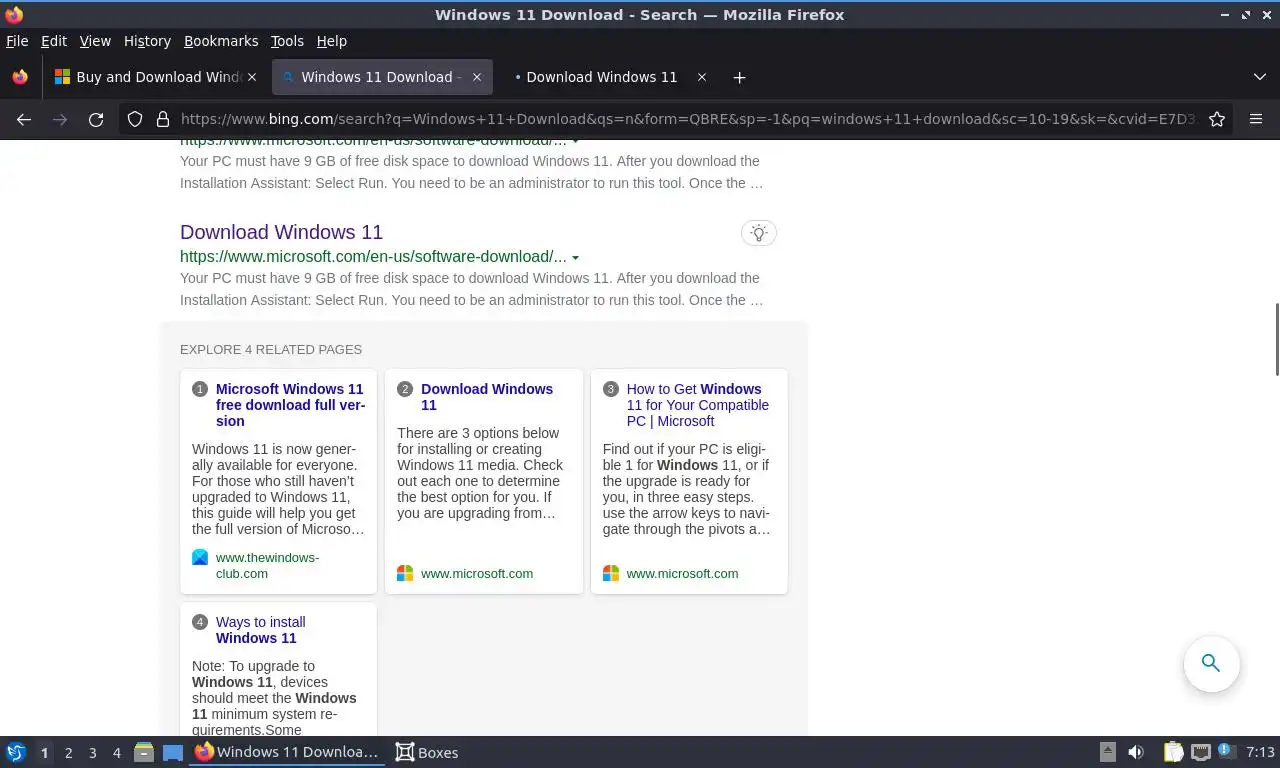Screen dimensions: 1280x768
Task: Click www.microsoft.com link in card 2
Action: tap(477, 574)
